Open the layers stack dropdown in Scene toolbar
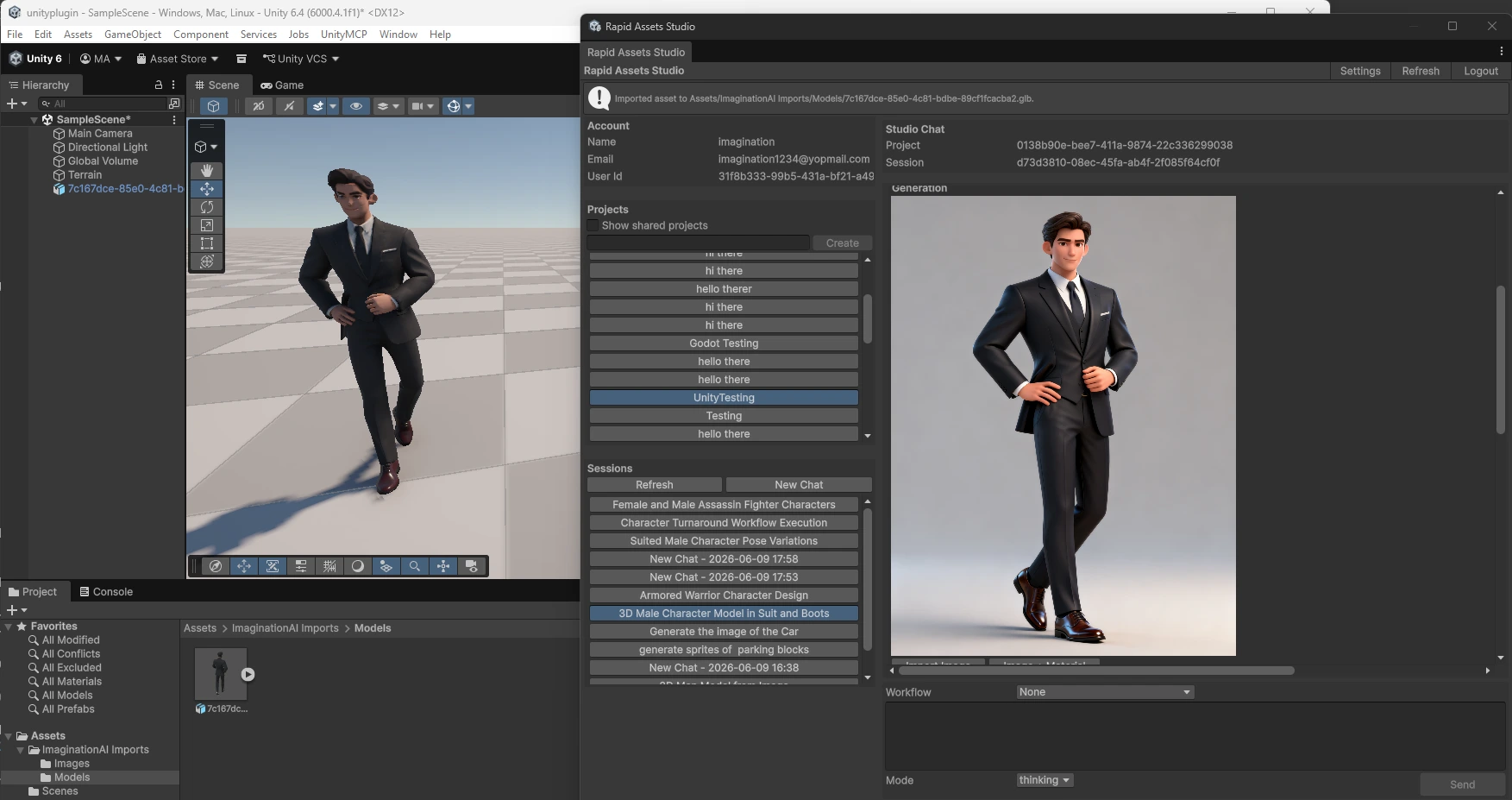Viewport: 1512px width, 800px height. (388, 106)
